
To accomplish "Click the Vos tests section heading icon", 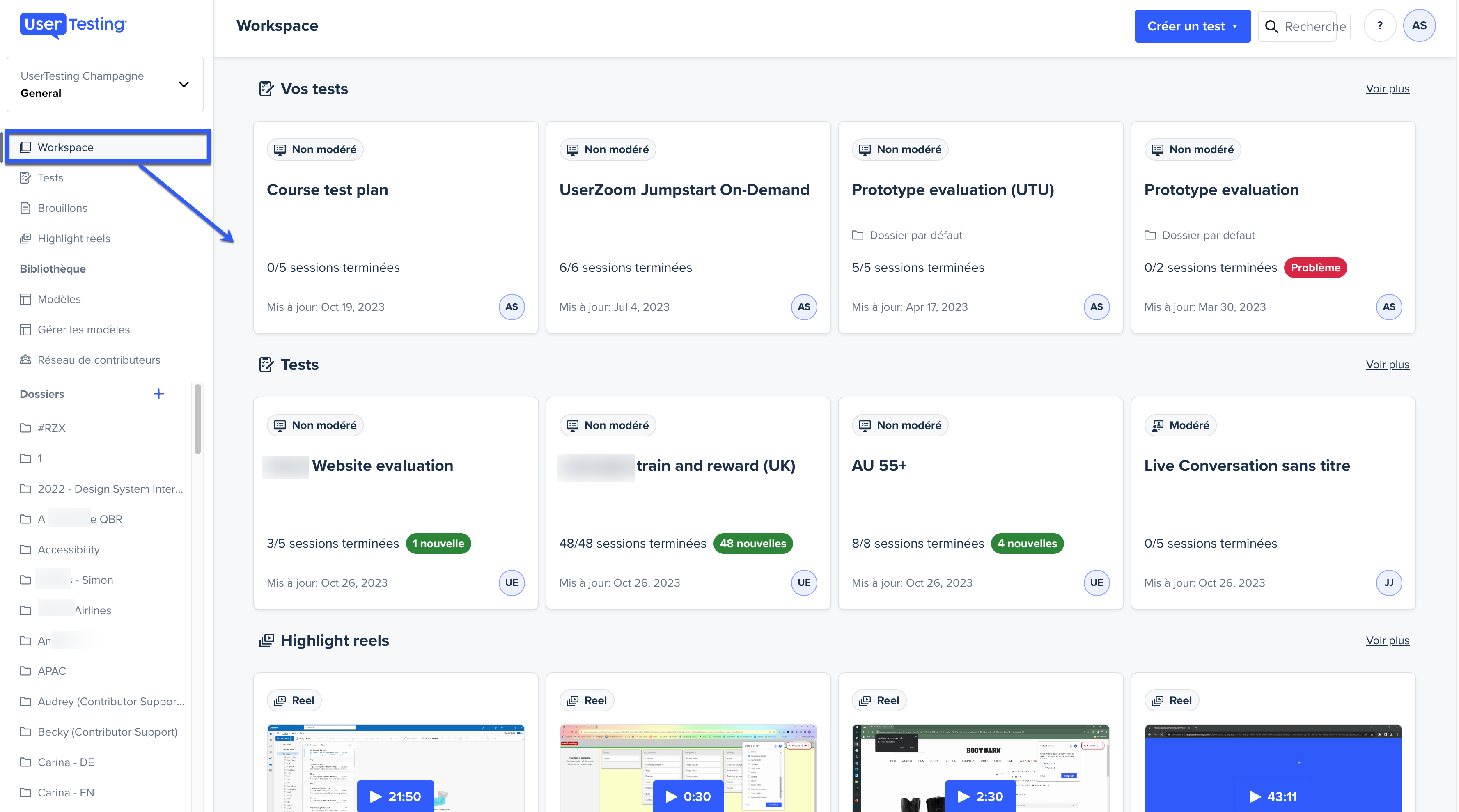I will pyautogui.click(x=266, y=89).
